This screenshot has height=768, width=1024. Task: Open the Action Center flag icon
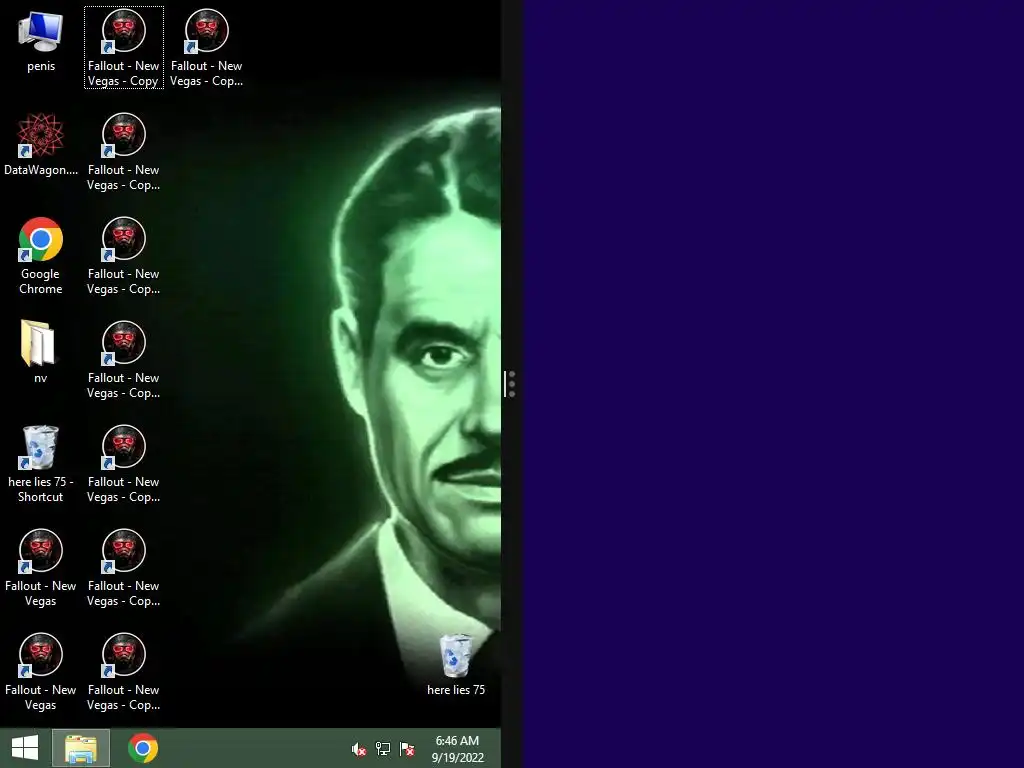407,749
